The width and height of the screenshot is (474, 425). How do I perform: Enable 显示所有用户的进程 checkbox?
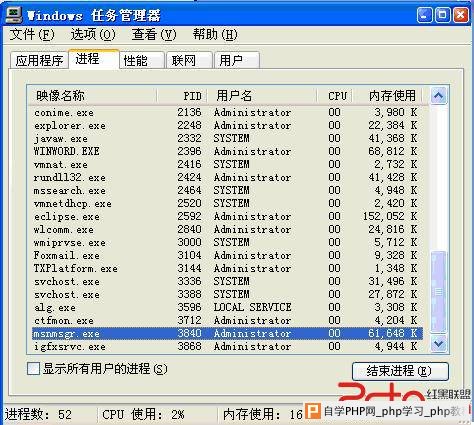(33, 369)
